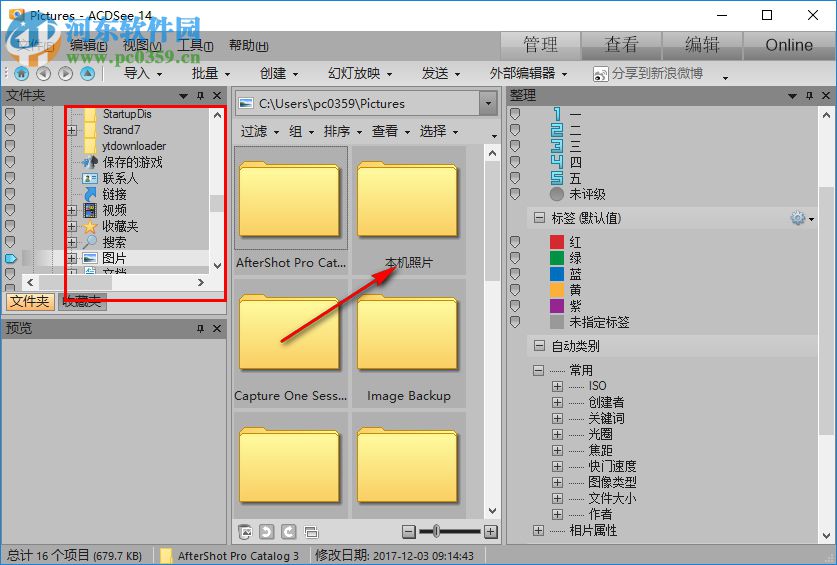This screenshot has width=837, height=565.
Task: Toggle the marker beside 红 label
Action: [515, 242]
